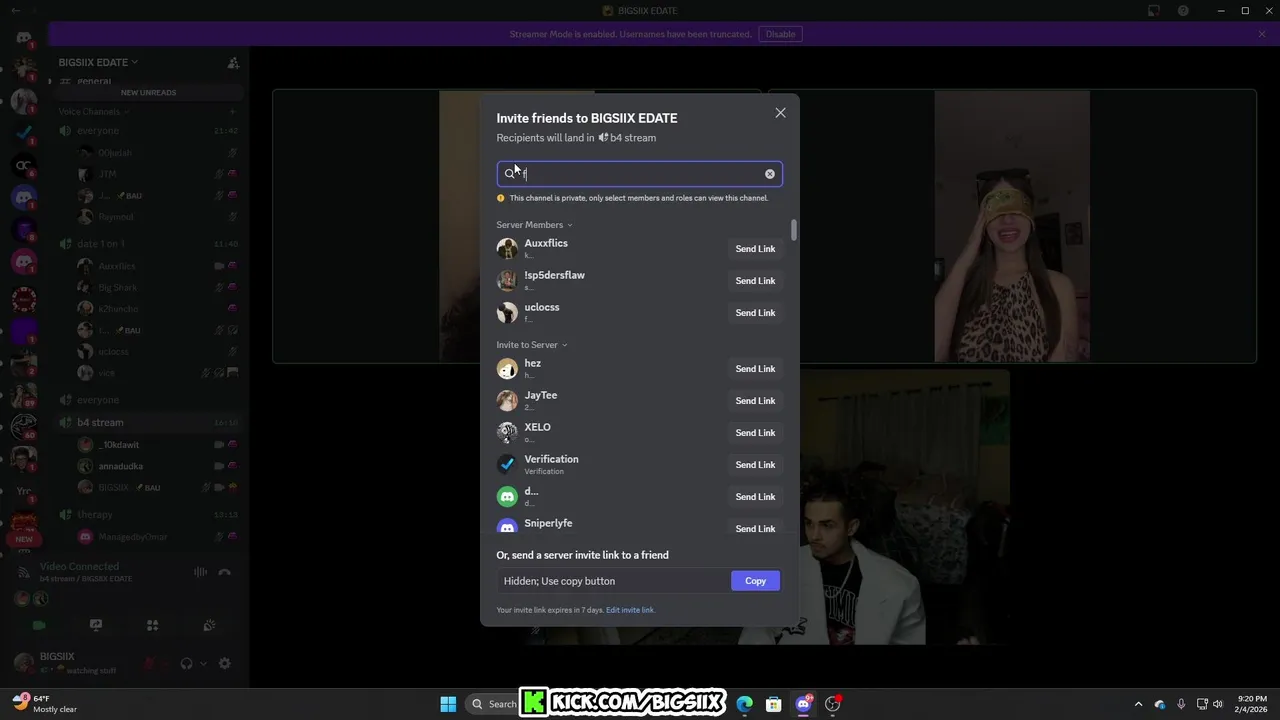This screenshot has height=720, width=1280.
Task: Open the inbox icon in title bar
Action: (x=1154, y=11)
